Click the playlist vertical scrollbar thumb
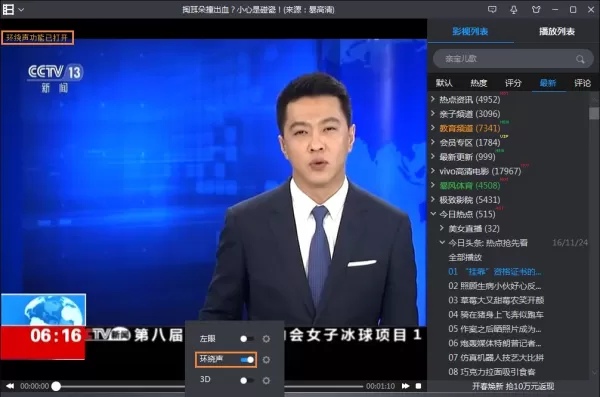Viewport: 600px width, 397px height. 594,114
